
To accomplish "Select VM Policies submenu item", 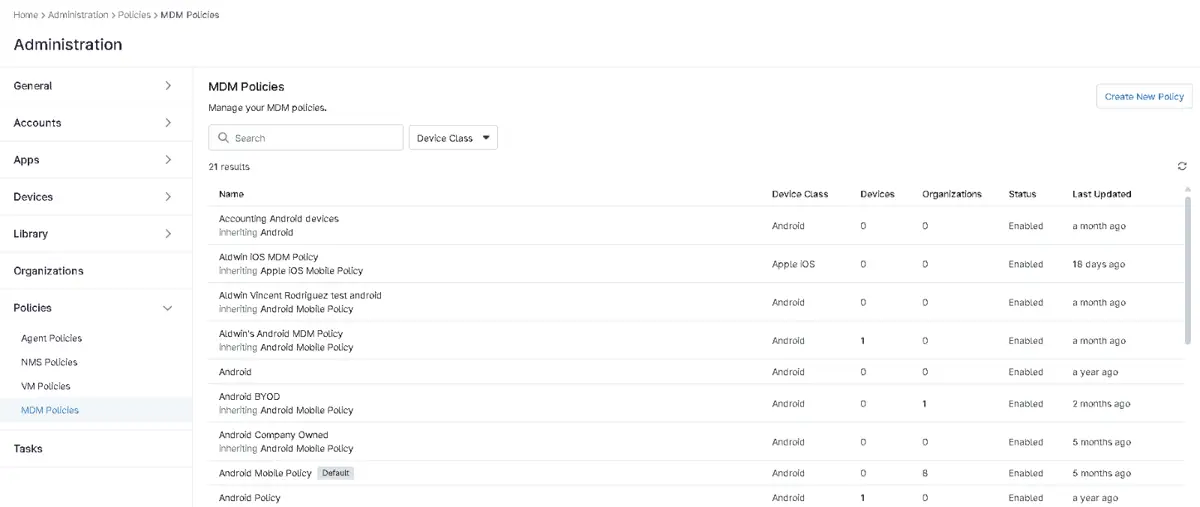I will pyautogui.click(x=46, y=387).
